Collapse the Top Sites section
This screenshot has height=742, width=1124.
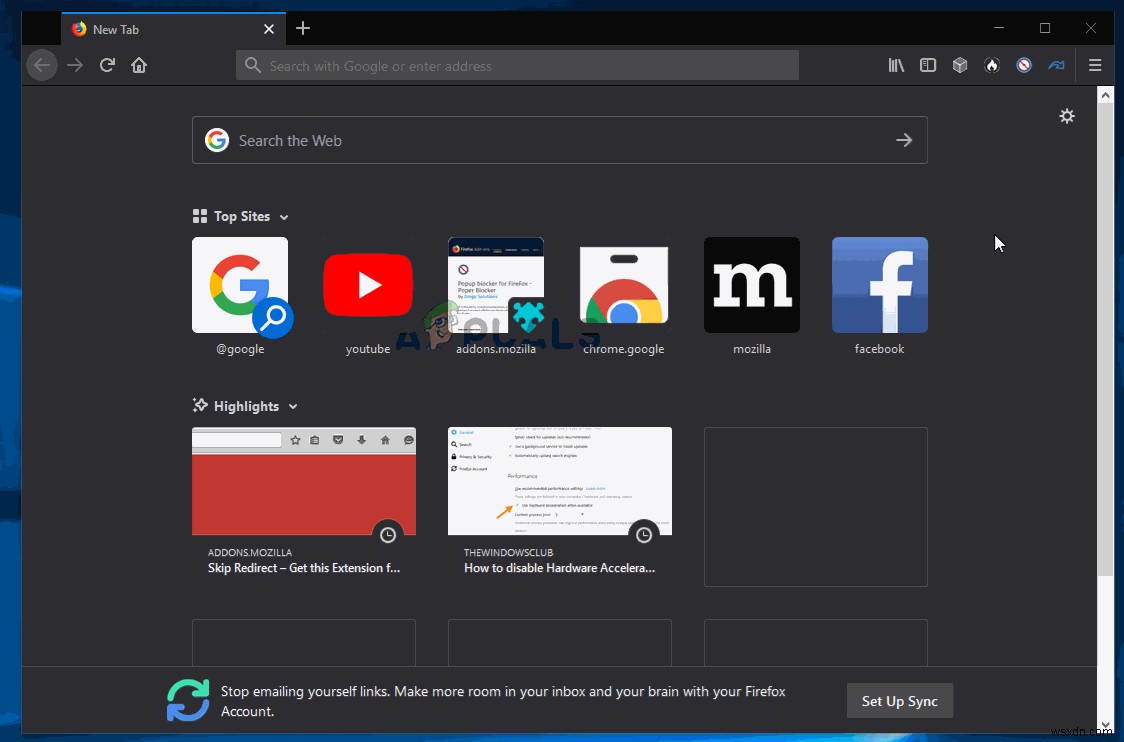285,216
